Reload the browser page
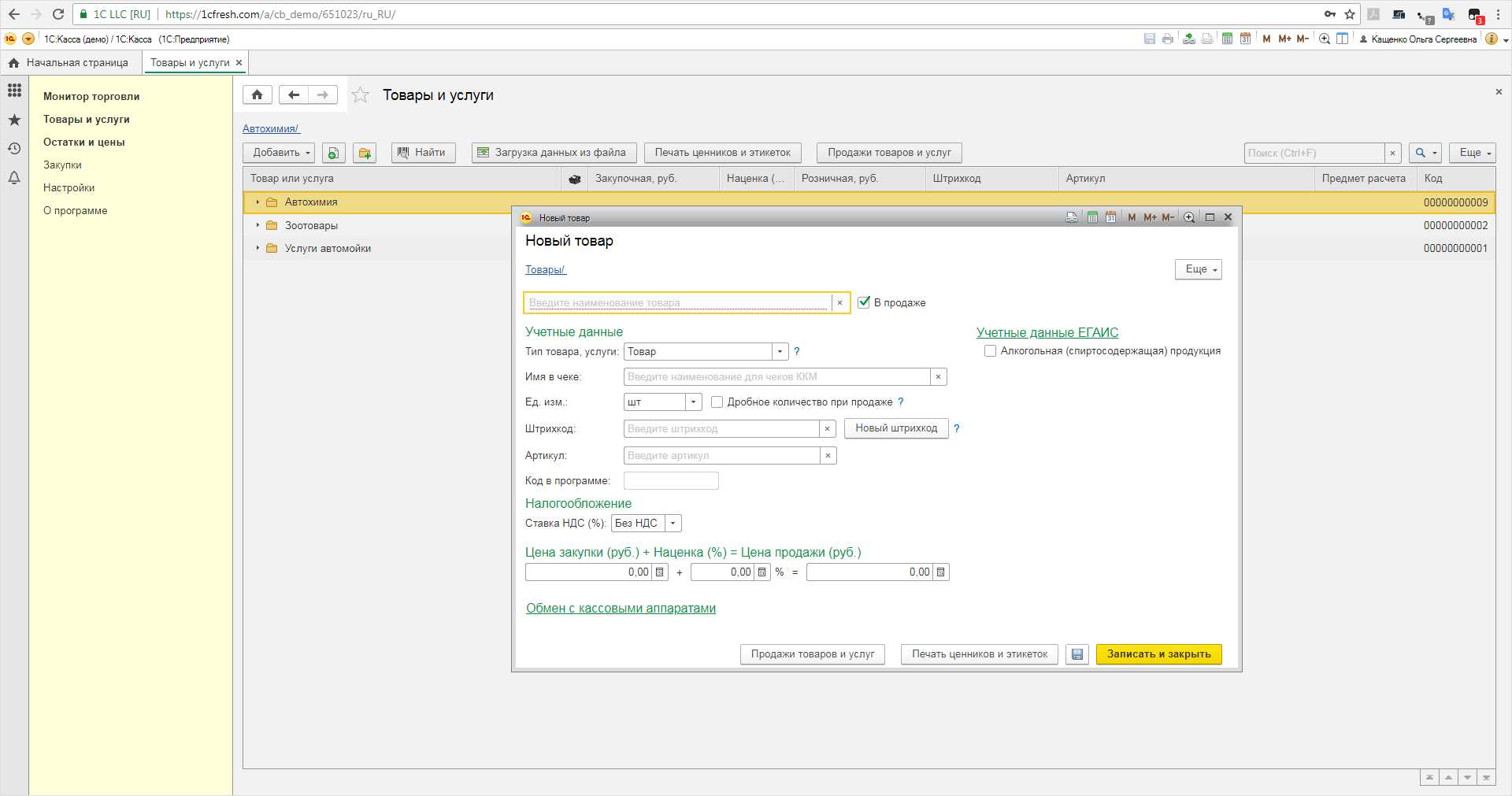The image size is (1512, 796). [x=58, y=14]
